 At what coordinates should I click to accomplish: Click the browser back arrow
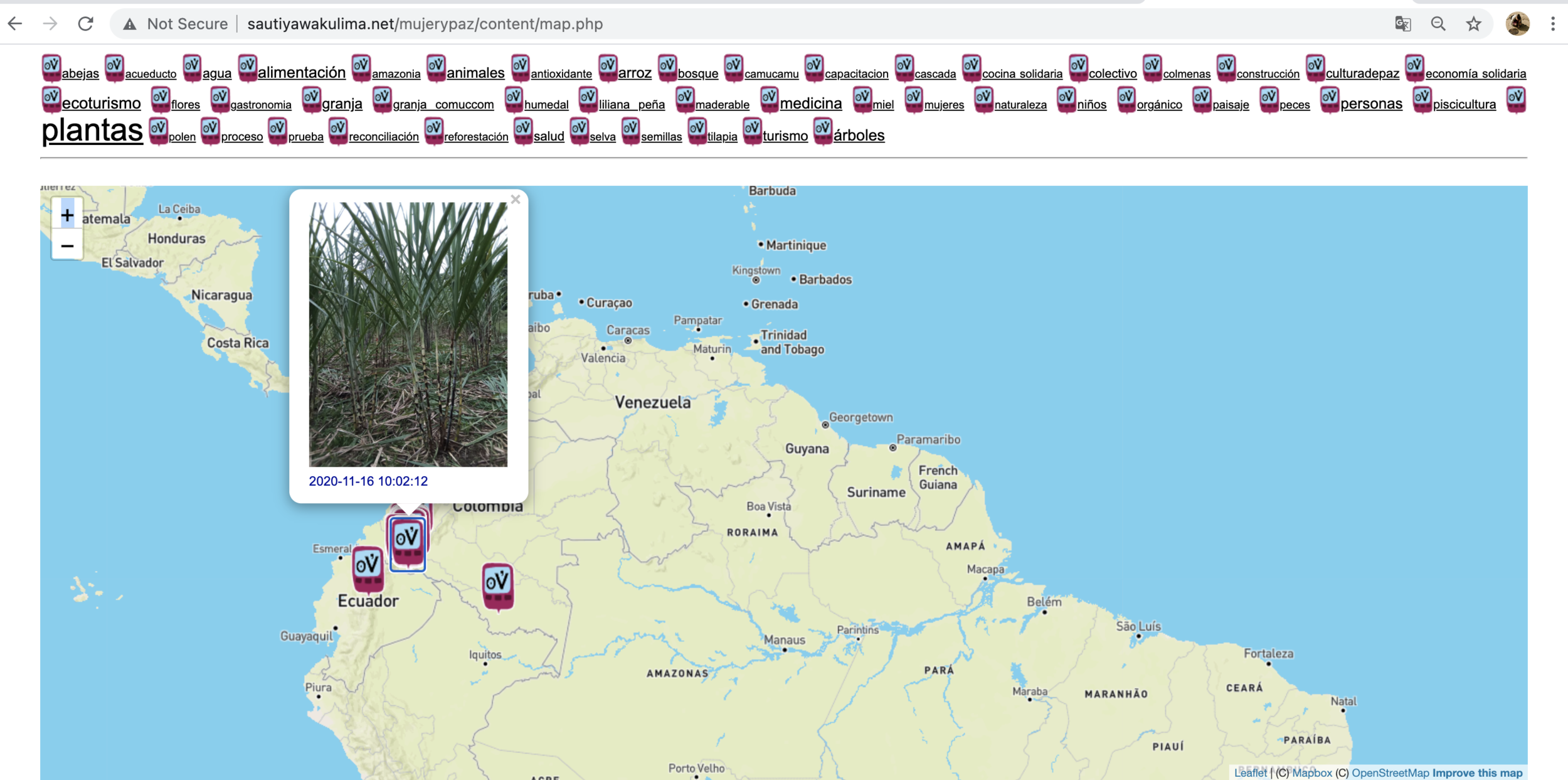tap(15, 24)
